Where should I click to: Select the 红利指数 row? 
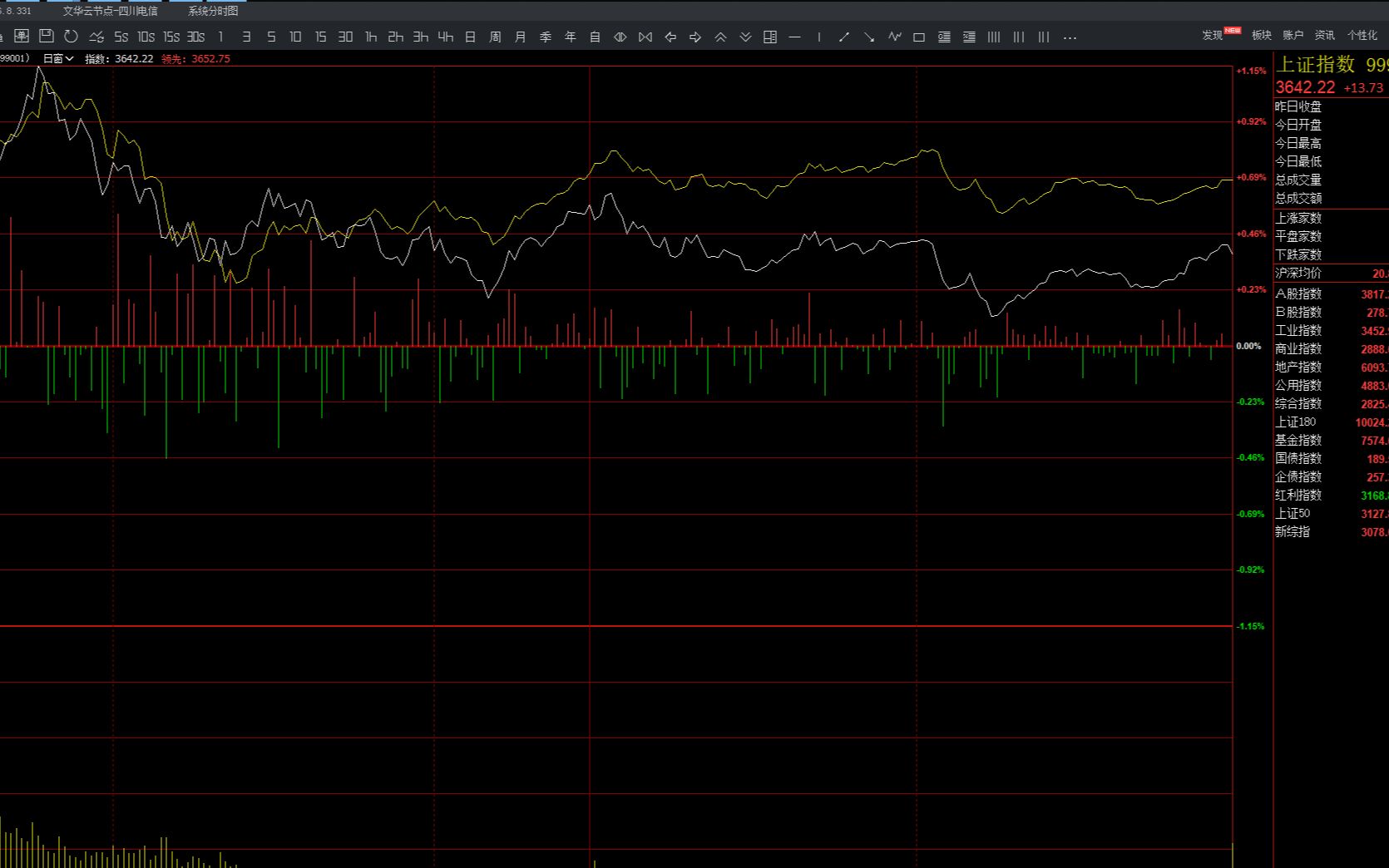click(x=1331, y=495)
